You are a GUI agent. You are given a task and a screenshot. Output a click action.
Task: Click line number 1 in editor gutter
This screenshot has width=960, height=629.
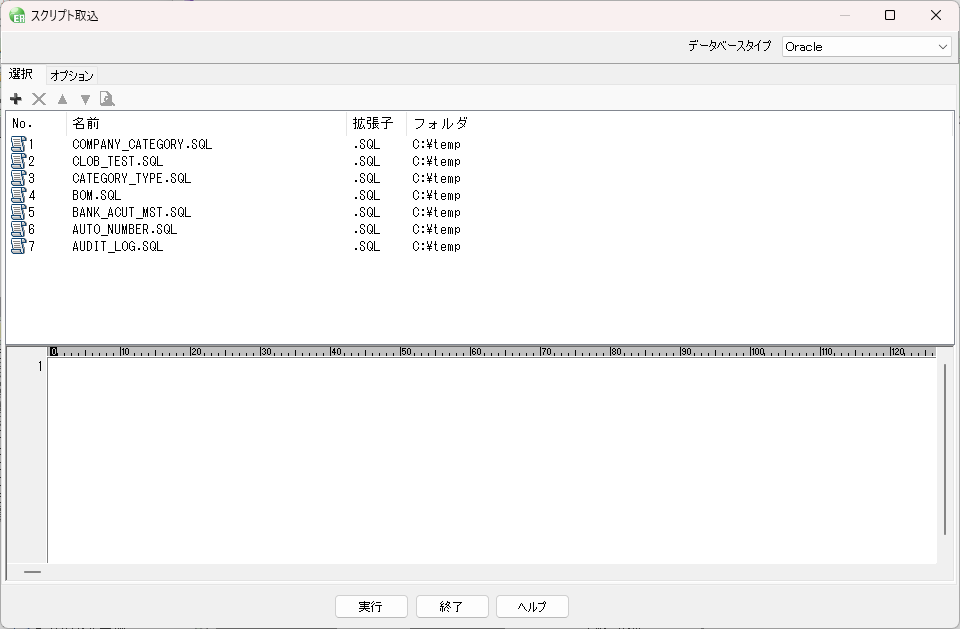(40, 366)
